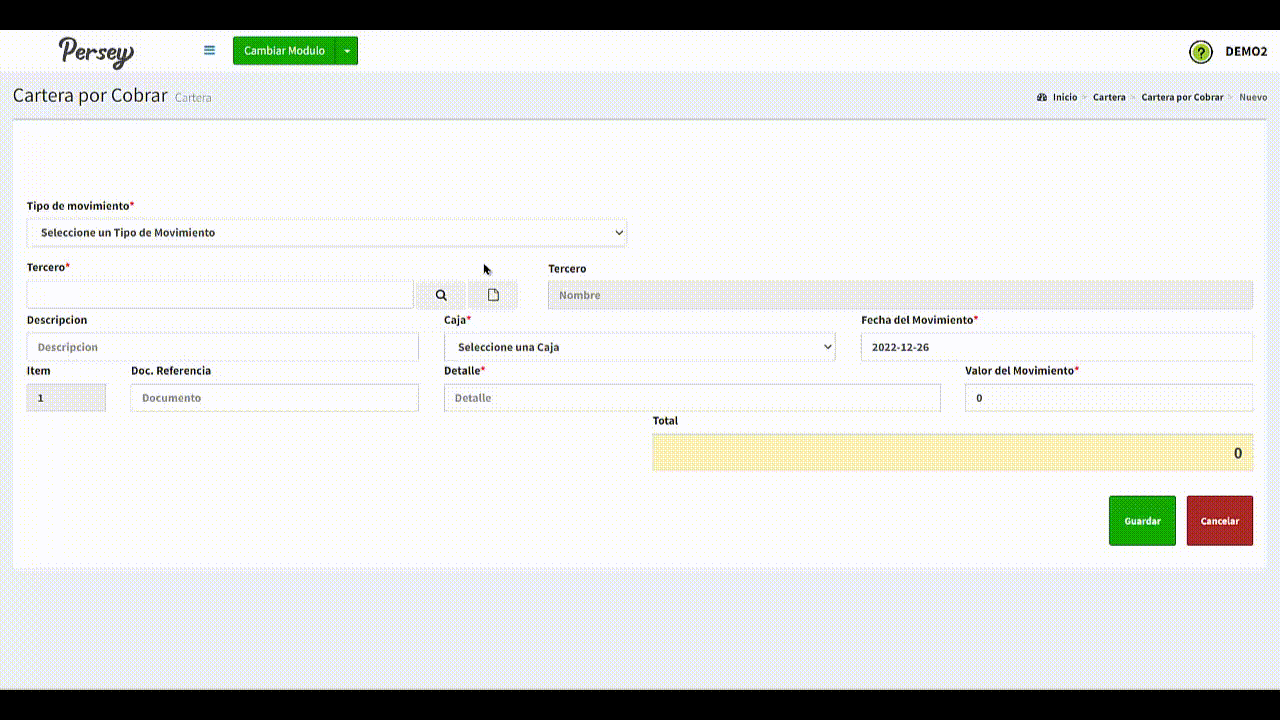Click the Doc. Referencia Documento field
The height and width of the screenshot is (720, 1280).
[274, 398]
